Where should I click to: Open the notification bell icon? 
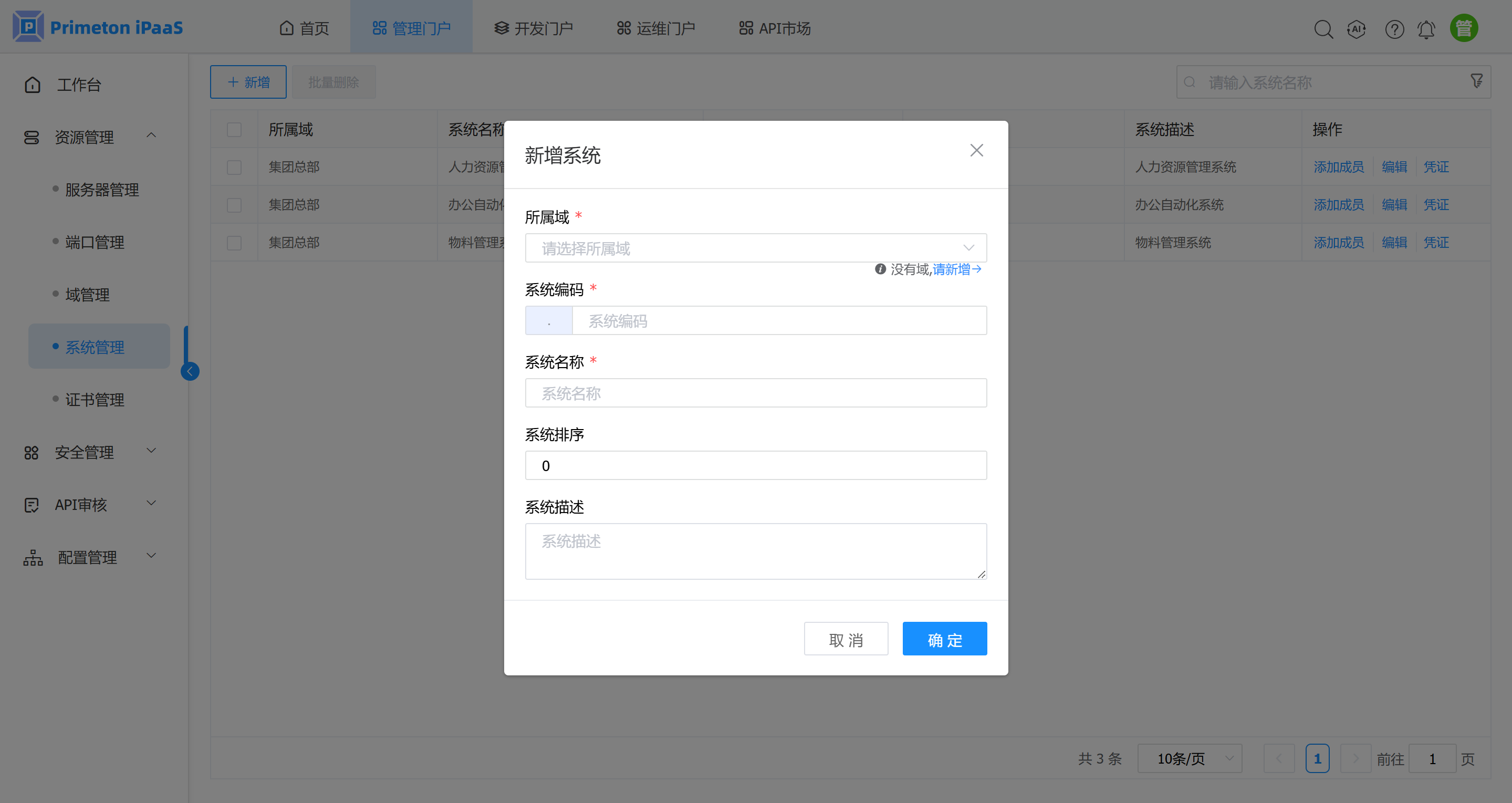[1427, 29]
